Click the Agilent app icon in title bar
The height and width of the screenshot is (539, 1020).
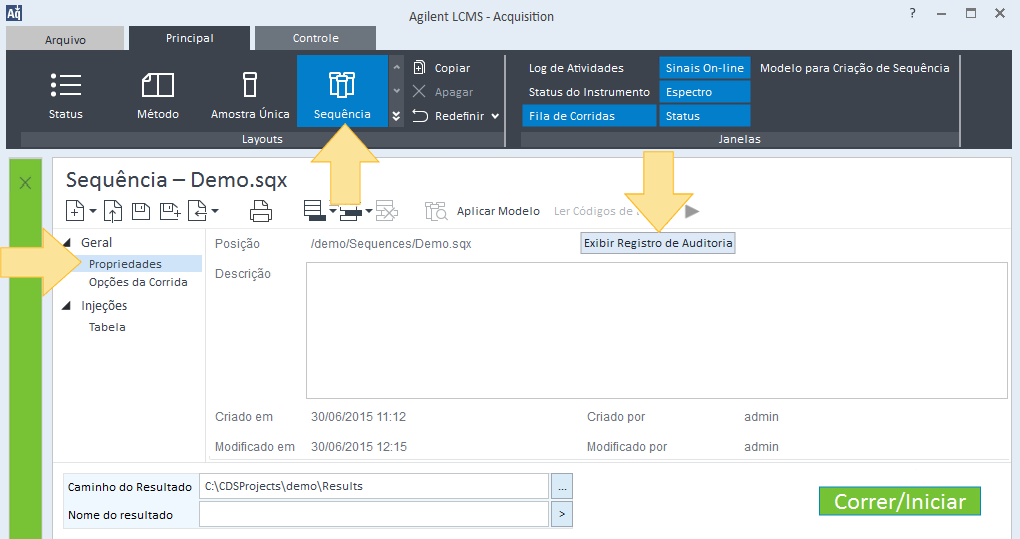(x=14, y=12)
